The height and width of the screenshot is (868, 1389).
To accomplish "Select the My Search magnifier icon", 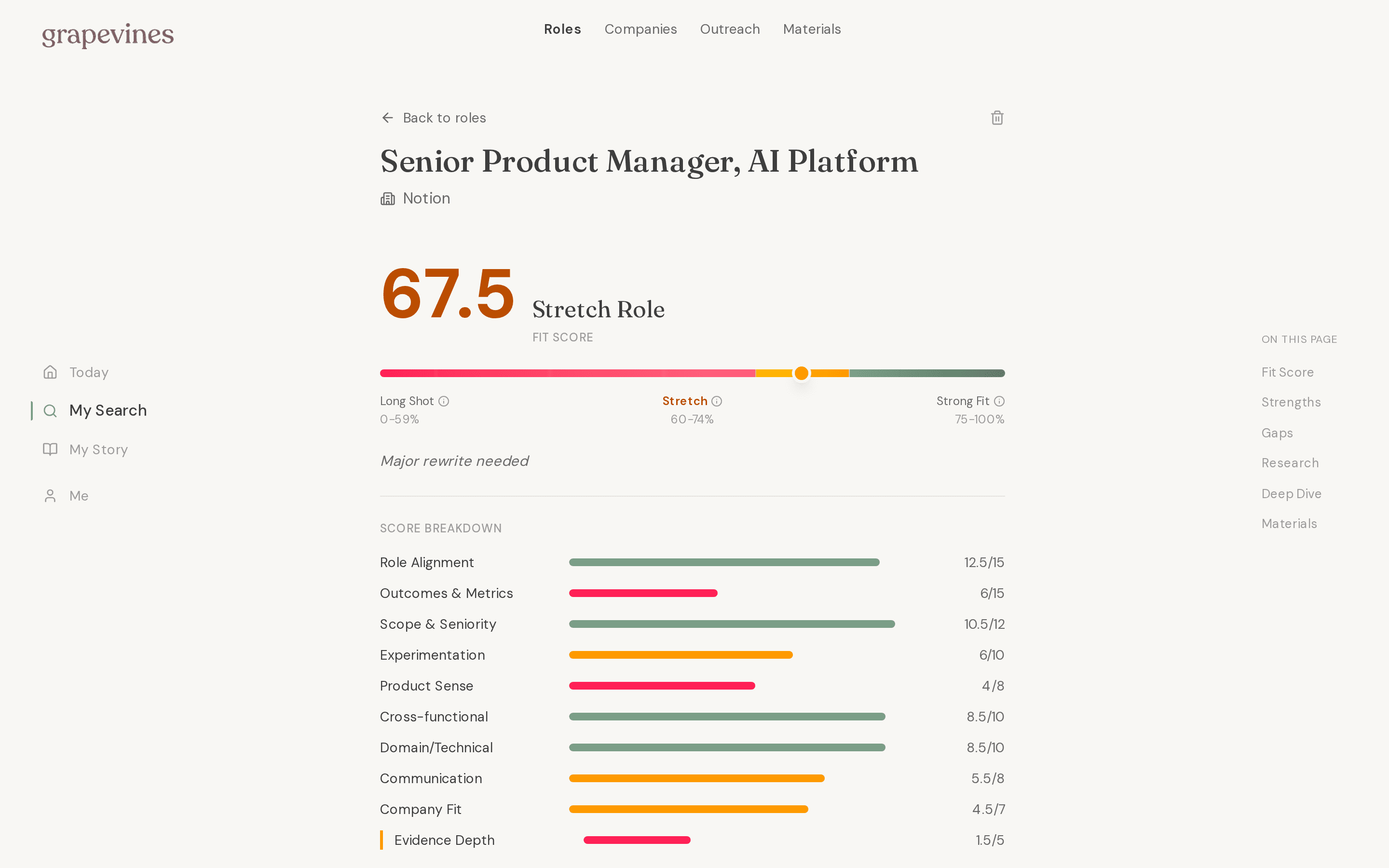I will pos(50,410).
